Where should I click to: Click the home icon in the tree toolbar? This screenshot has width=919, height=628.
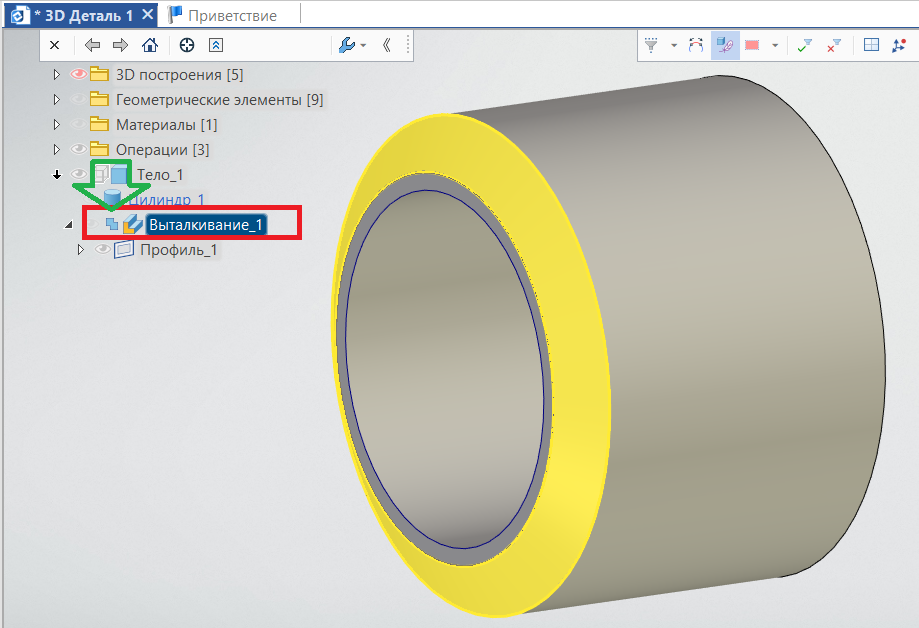point(150,45)
